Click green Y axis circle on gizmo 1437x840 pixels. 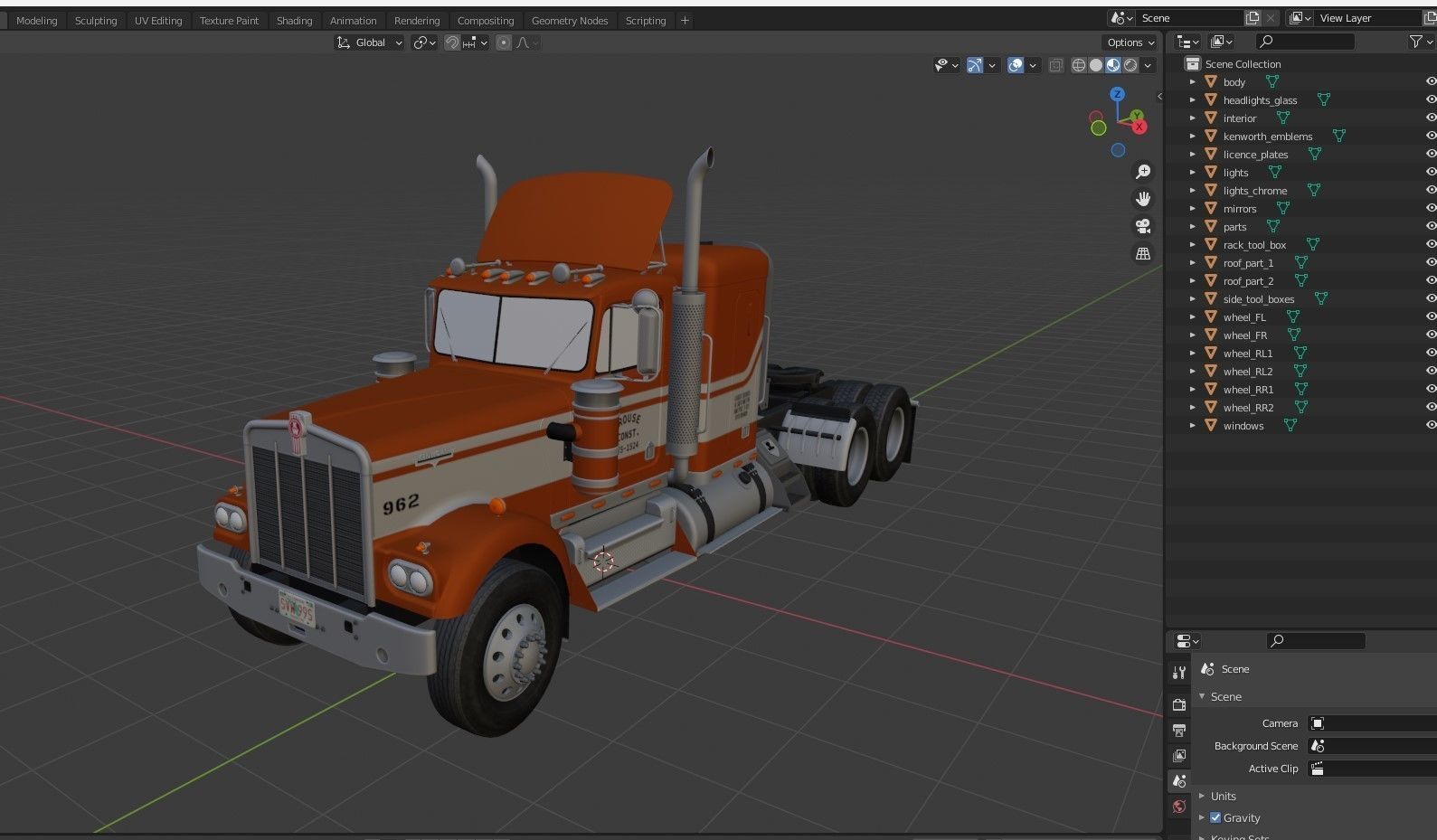1098,128
